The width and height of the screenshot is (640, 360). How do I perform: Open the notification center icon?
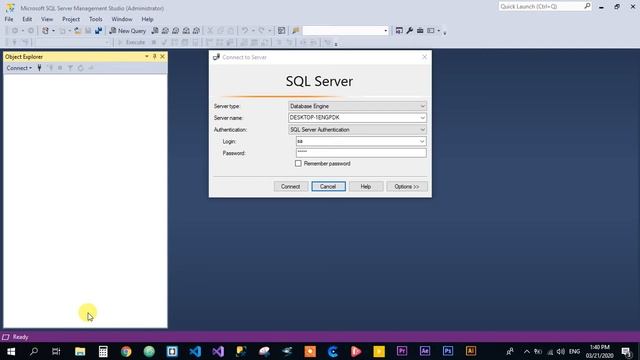point(627,351)
